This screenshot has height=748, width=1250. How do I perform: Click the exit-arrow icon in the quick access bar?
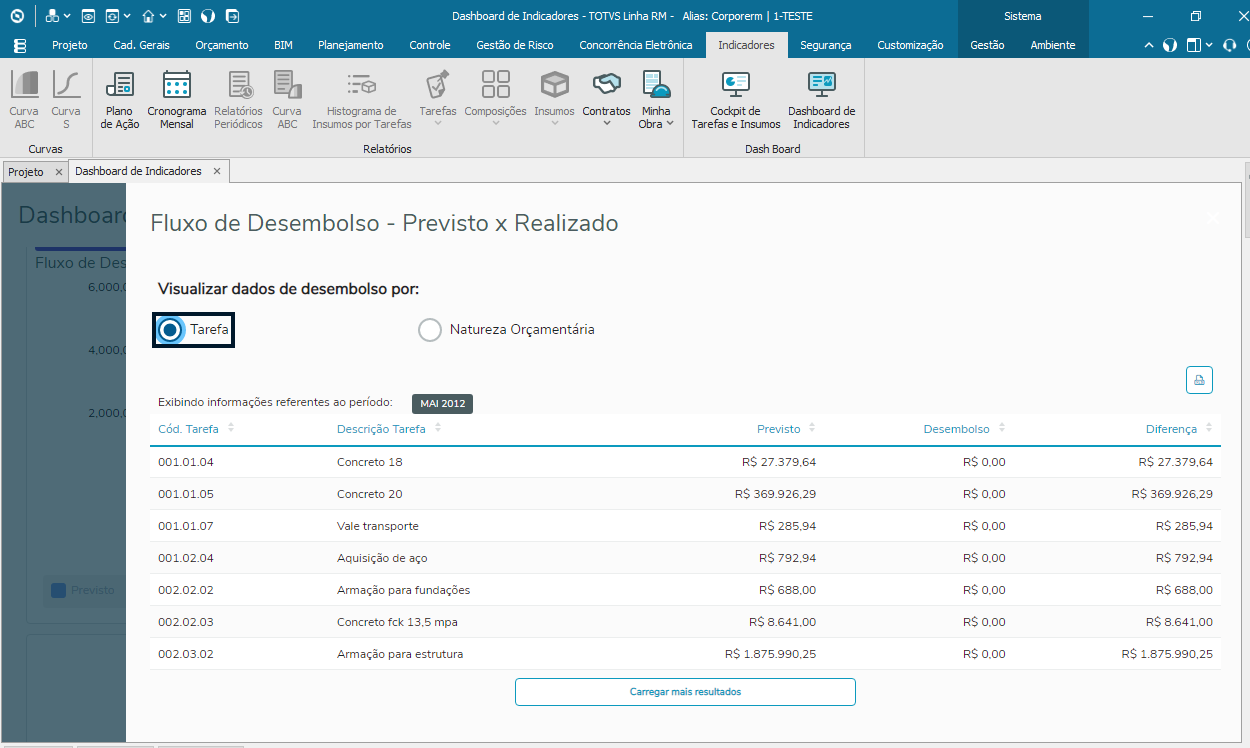click(232, 16)
